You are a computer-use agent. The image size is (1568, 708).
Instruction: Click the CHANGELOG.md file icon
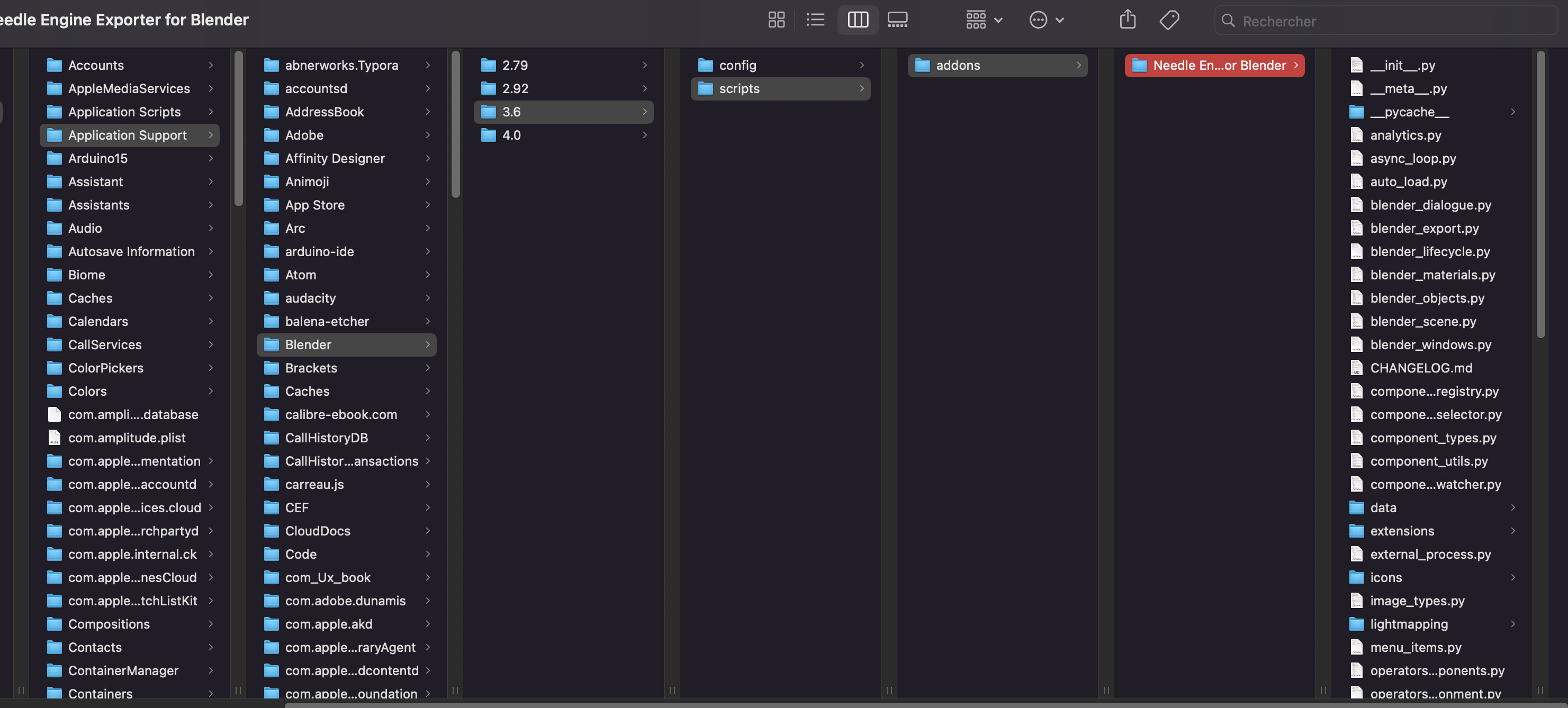[x=1356, y=368]
